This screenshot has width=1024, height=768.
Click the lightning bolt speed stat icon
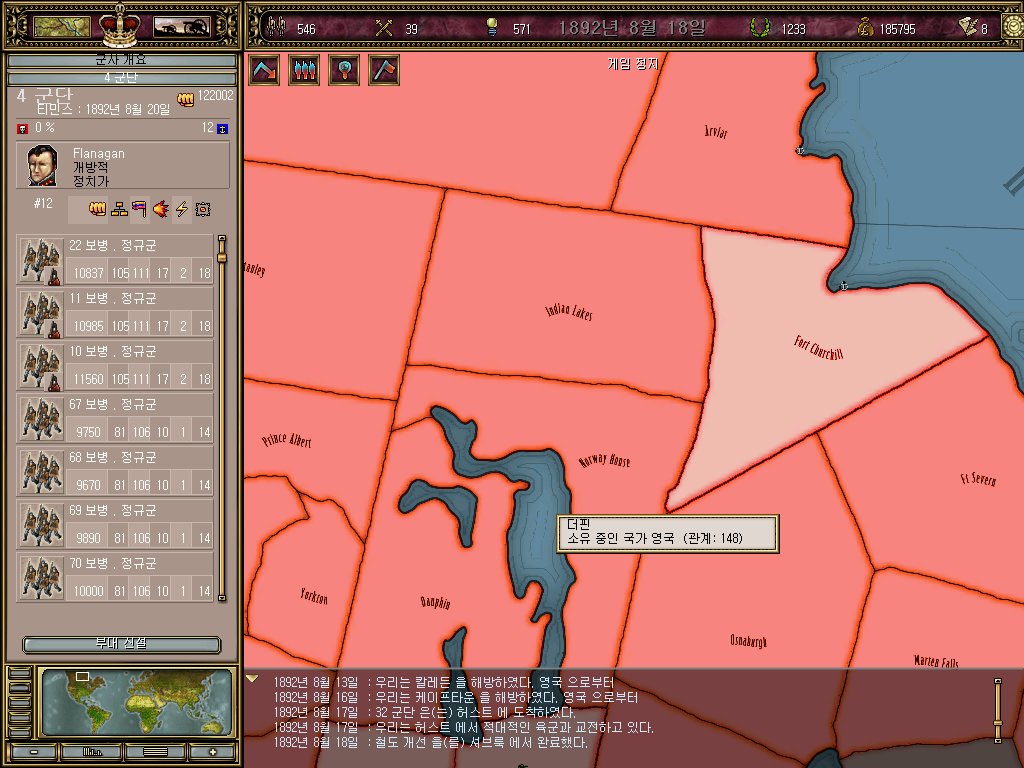(x=182, y=209)
